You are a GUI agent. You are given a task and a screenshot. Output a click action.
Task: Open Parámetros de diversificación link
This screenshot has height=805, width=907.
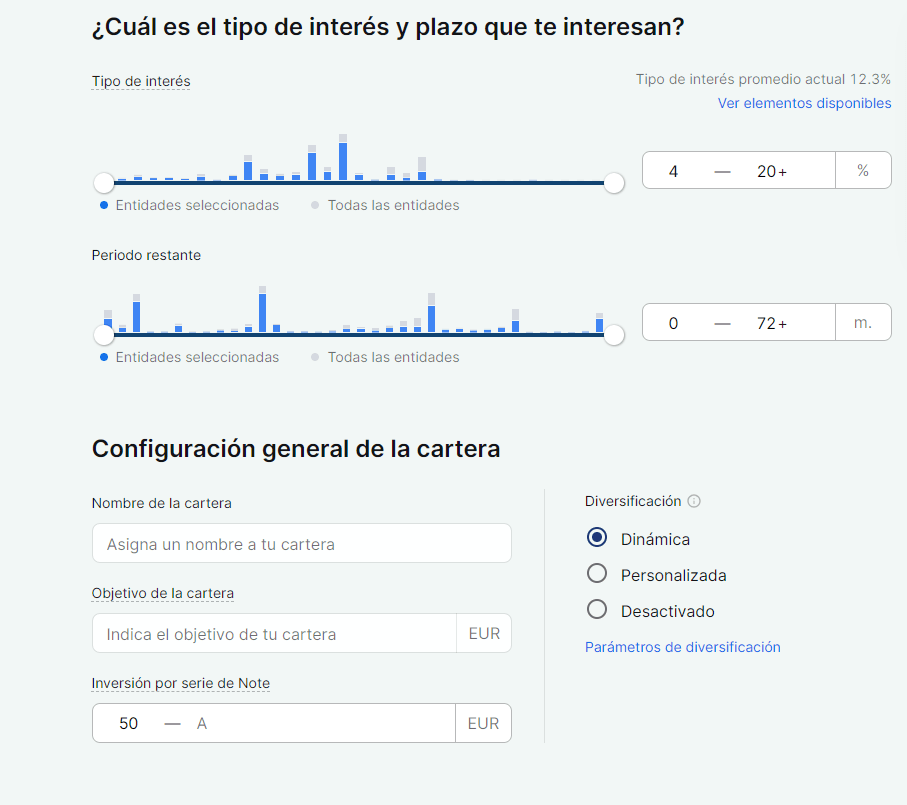point(682,647)
